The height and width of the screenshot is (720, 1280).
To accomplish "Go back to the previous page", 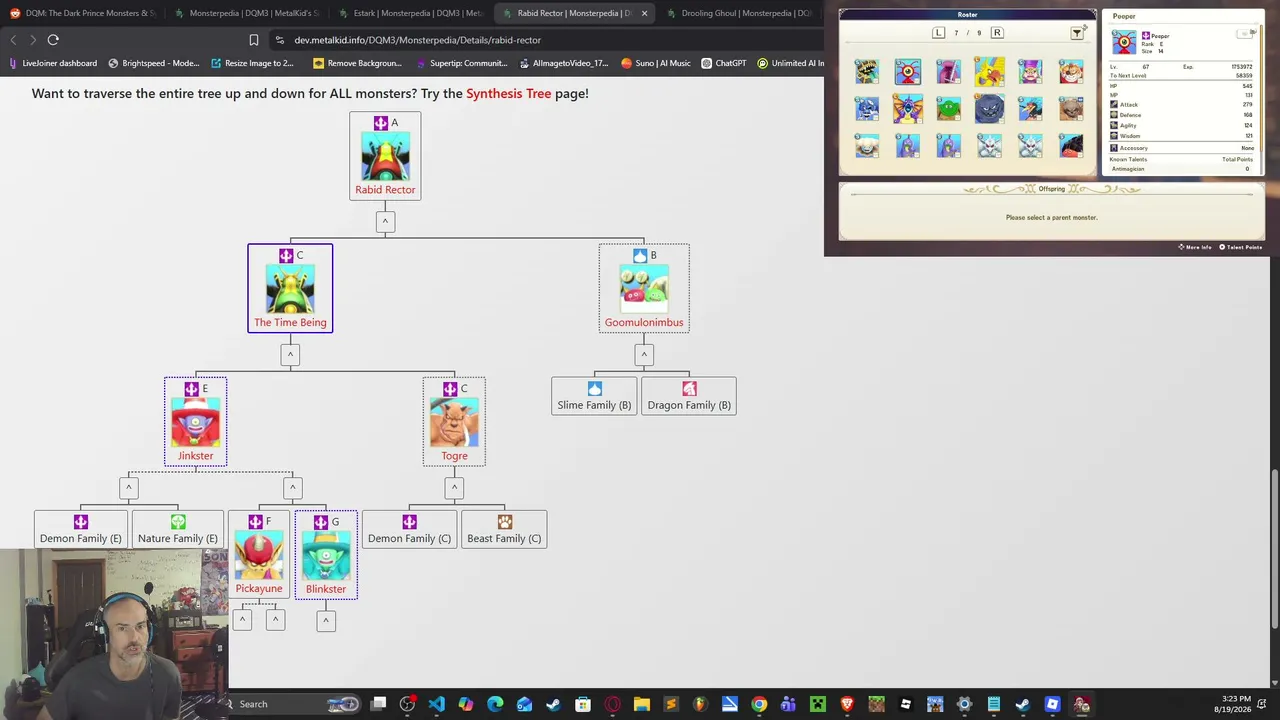I will [13, 40].
